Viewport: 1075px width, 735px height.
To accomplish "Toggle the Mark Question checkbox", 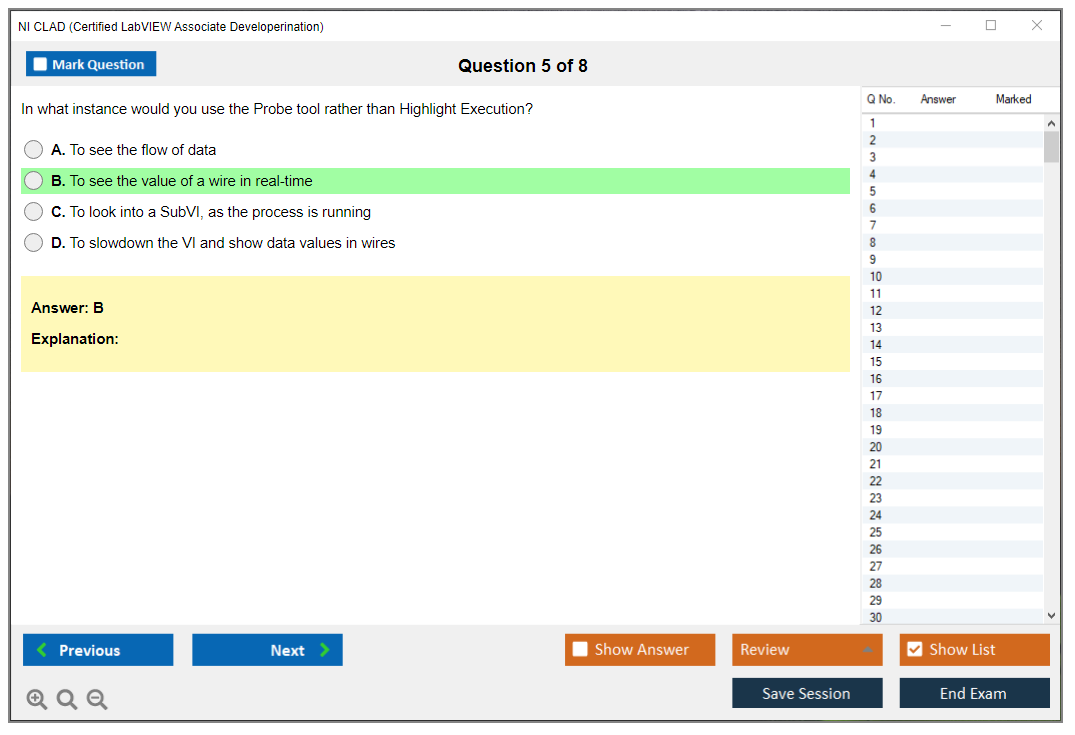I will [41, 64].
